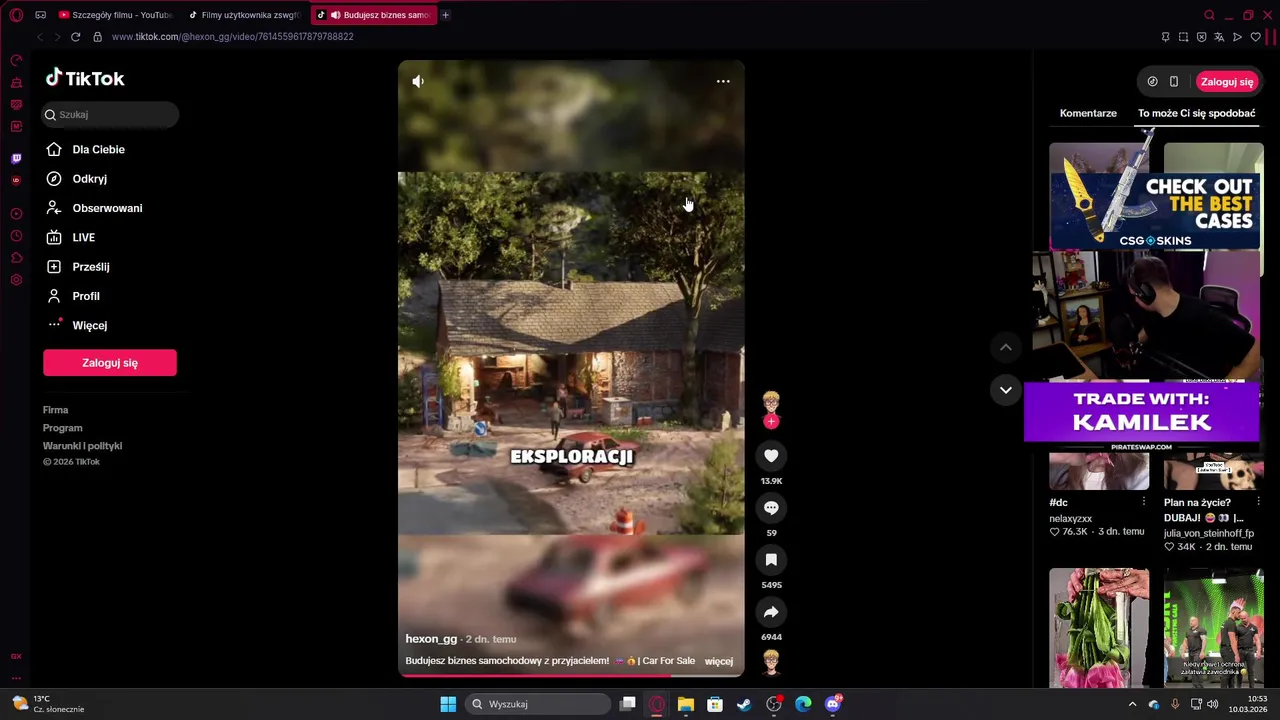Image resolution: width=1280 pixels, height=720 pixels.
Task: Seek along the video progress bar
Action: point(571,675)
